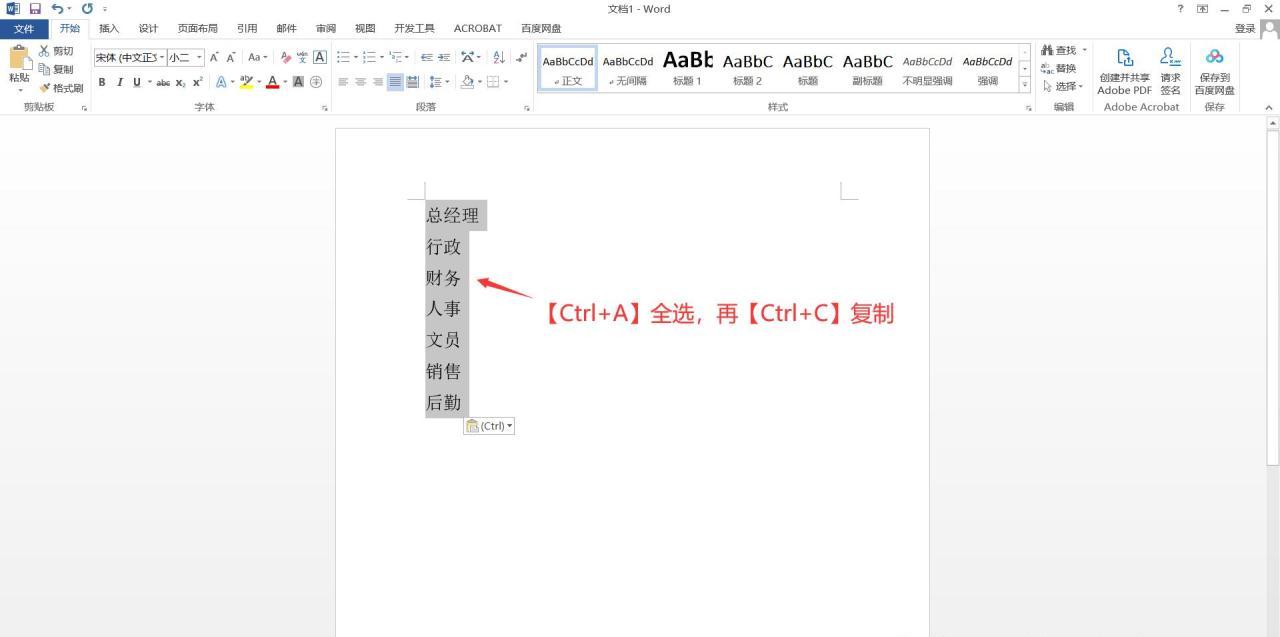Click Create and Share Adobe PDF

[1124, 72]
